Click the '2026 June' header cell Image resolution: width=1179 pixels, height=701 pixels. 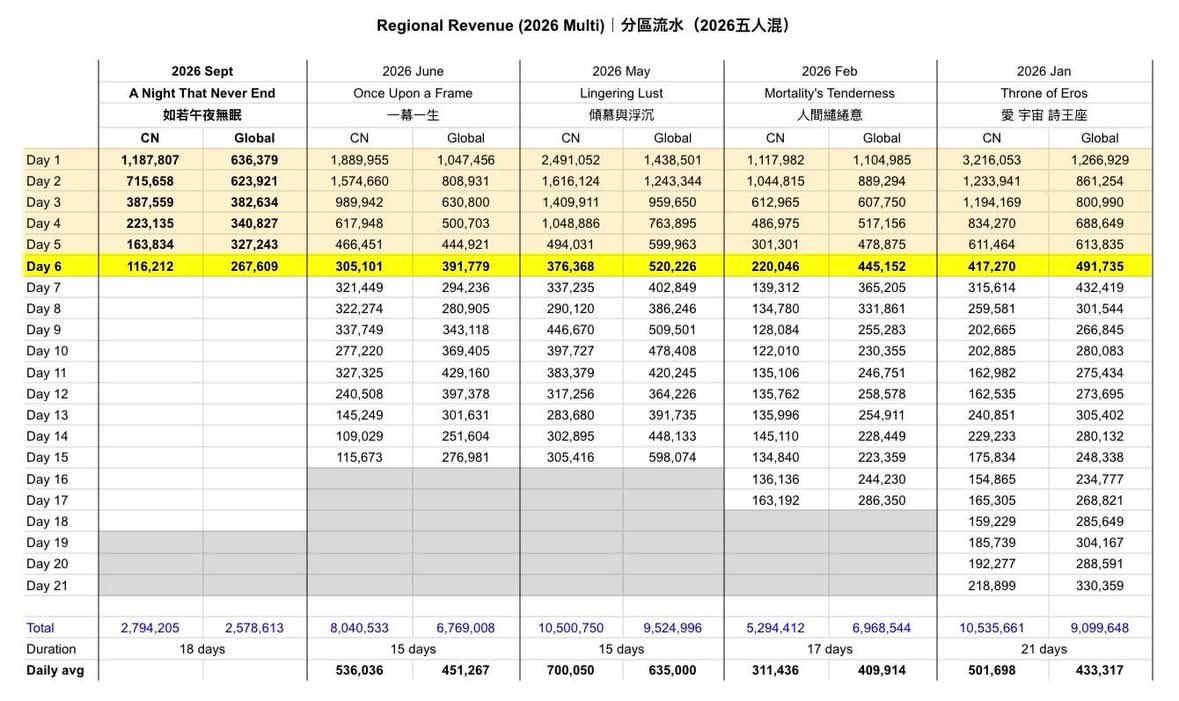(413, 71)
